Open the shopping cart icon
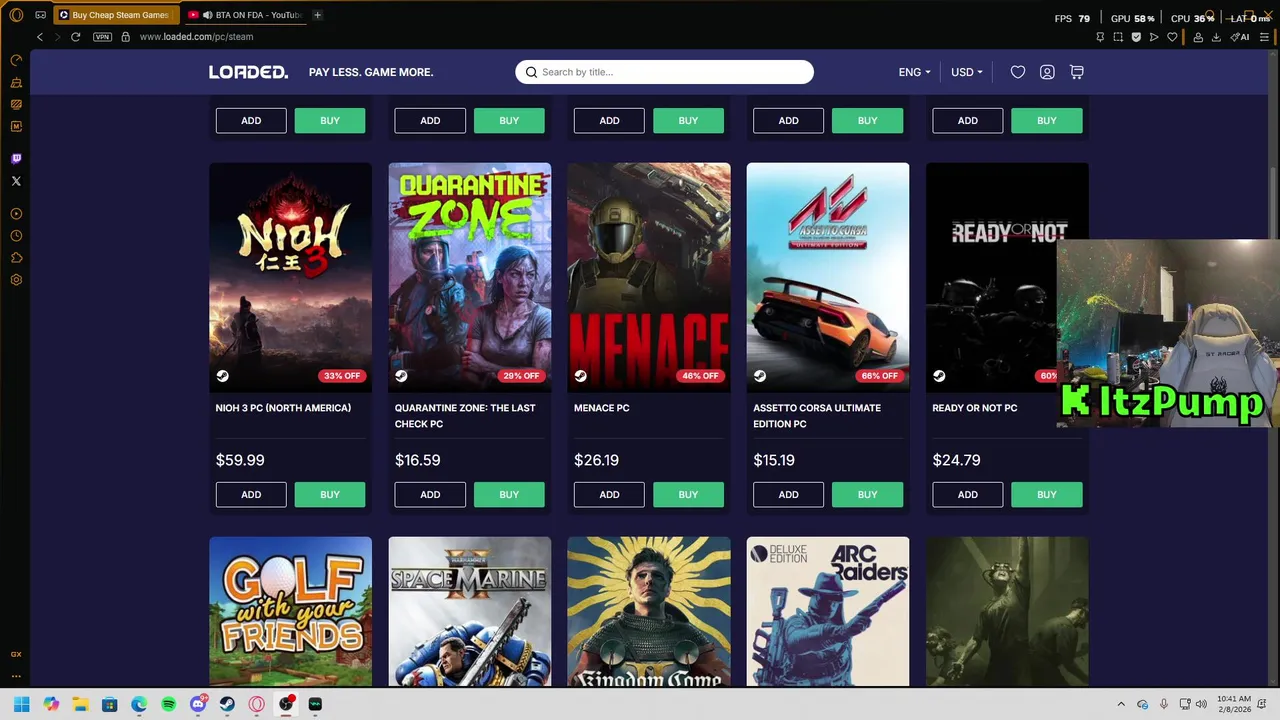 (1076, 72)
